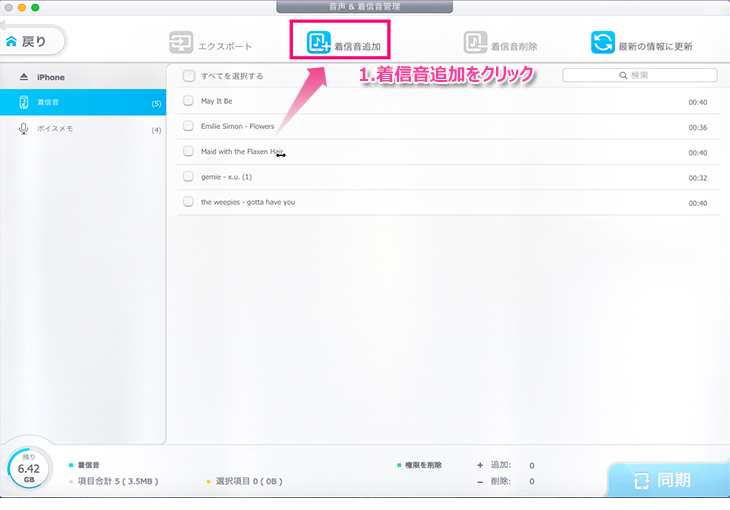Select checkbox for Maid with the Flaxen Hair
The image size is (730, 510).
(x=188, y=151)
